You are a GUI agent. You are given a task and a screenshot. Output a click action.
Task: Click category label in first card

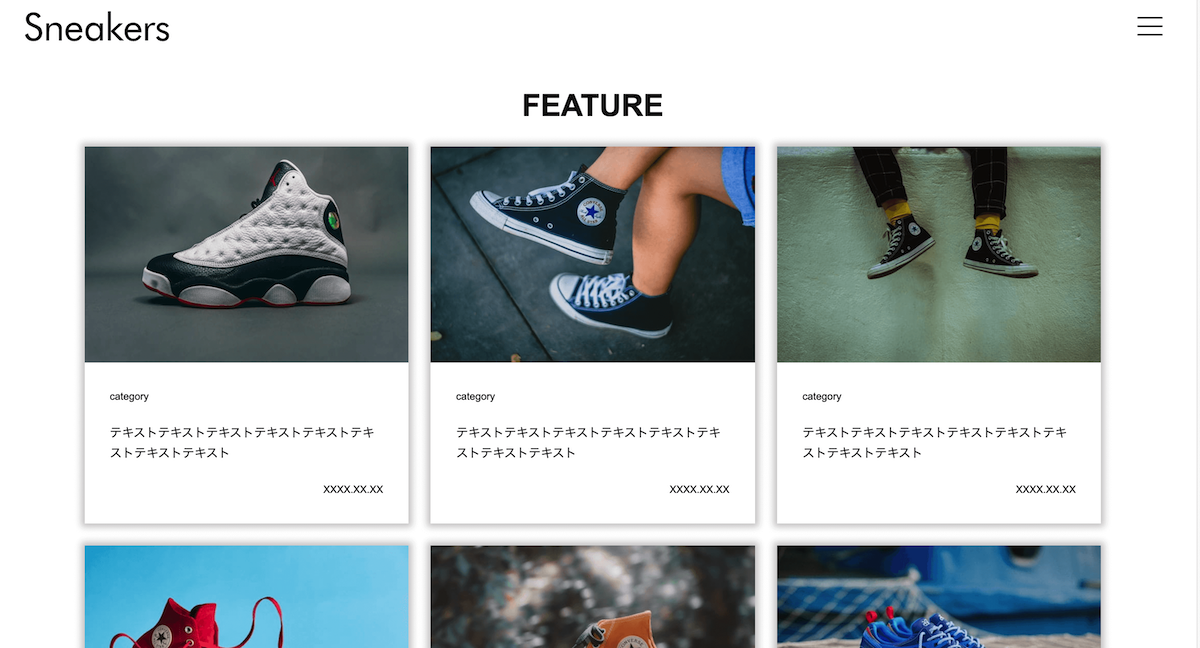click(129, 397)
